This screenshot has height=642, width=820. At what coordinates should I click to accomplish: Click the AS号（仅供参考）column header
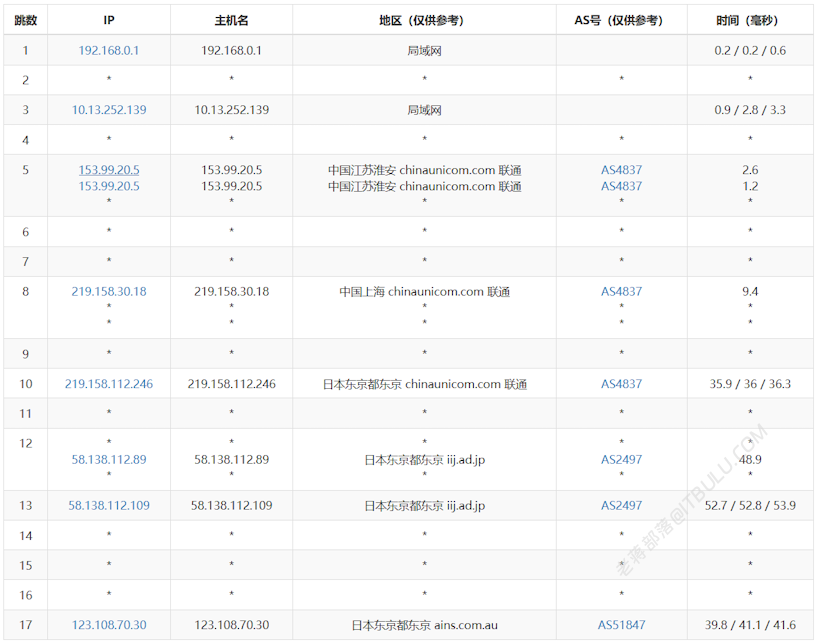[621, 20]
